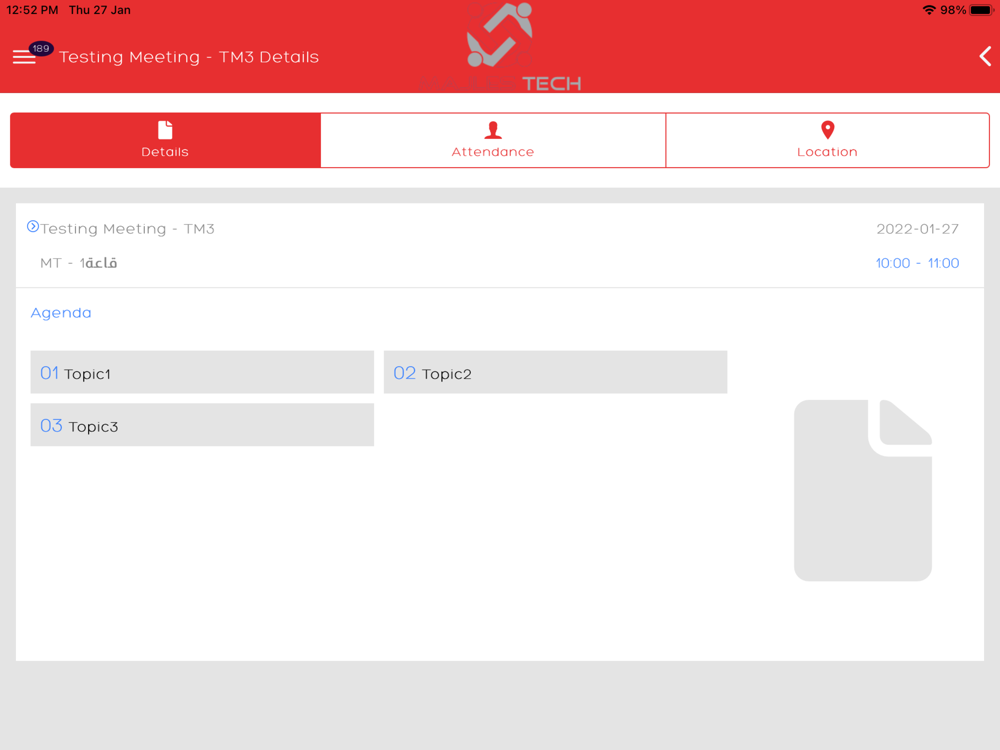The width and height of the screenshot is (1000, 750).
Task: Click the MT room name text
Action: pyautogui.click(x=78, y=263)
